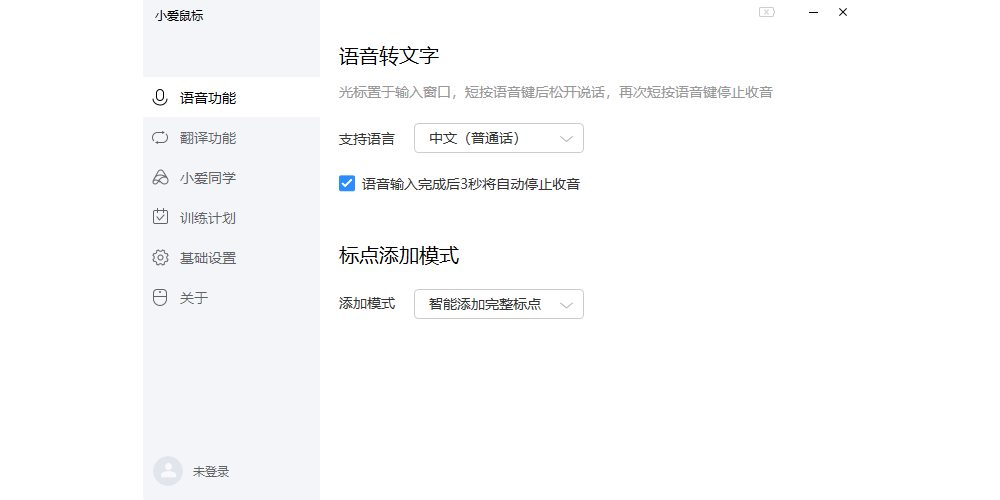The height and width of the screenshot is (500, 1000).
Task: Click the translate loop icon in sidebar
Action: click(160, 138)
